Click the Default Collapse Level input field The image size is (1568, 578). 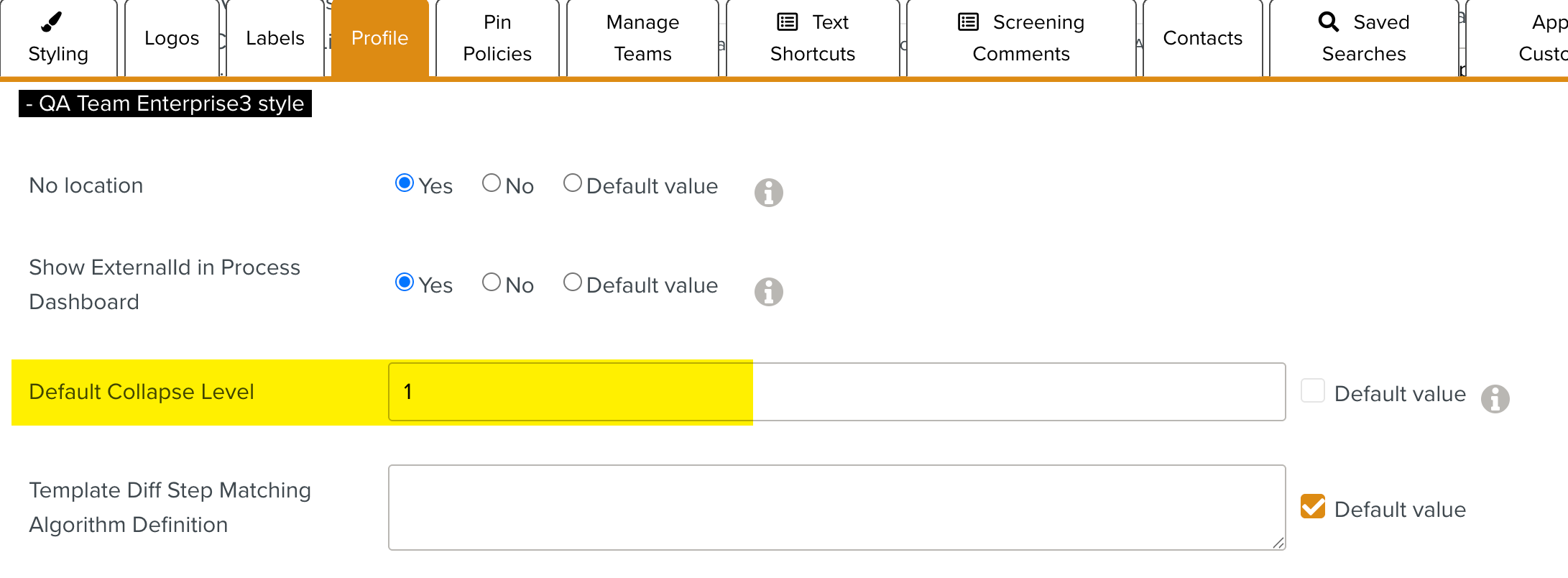pyautogui.click(x=836, y=392)
